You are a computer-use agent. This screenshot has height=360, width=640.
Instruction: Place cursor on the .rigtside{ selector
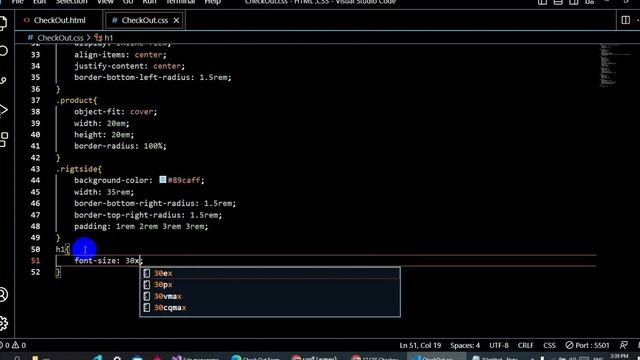pyautogui.click(x=79, y=169)
